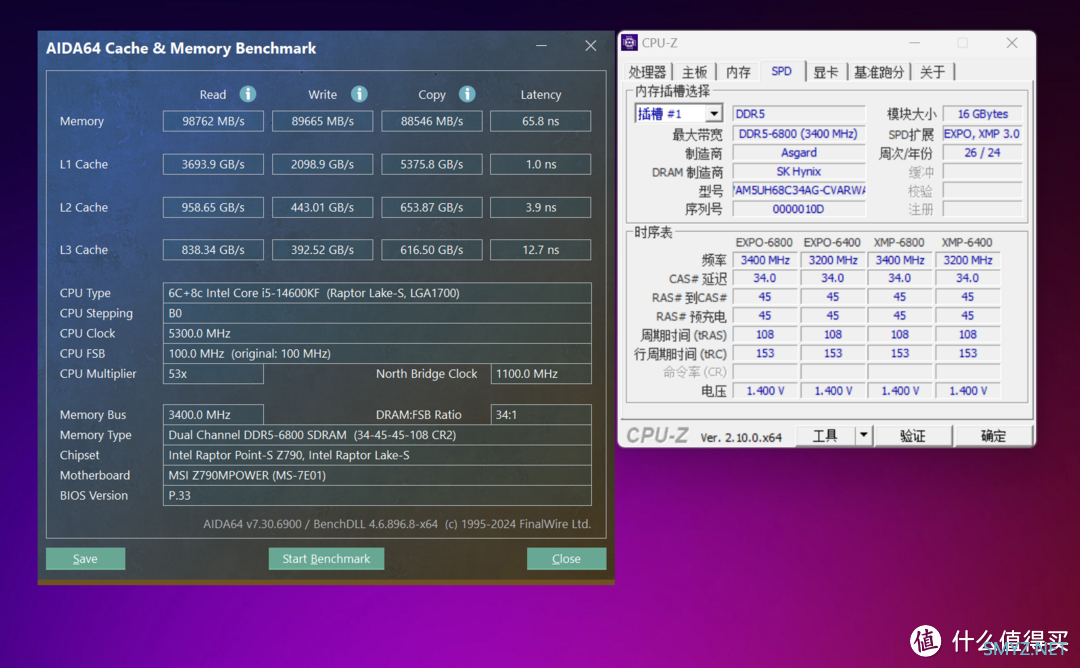The image size is (1080, 668).
Task: Click the 确定 button in CPU-Z
Action: pos(993,435)
